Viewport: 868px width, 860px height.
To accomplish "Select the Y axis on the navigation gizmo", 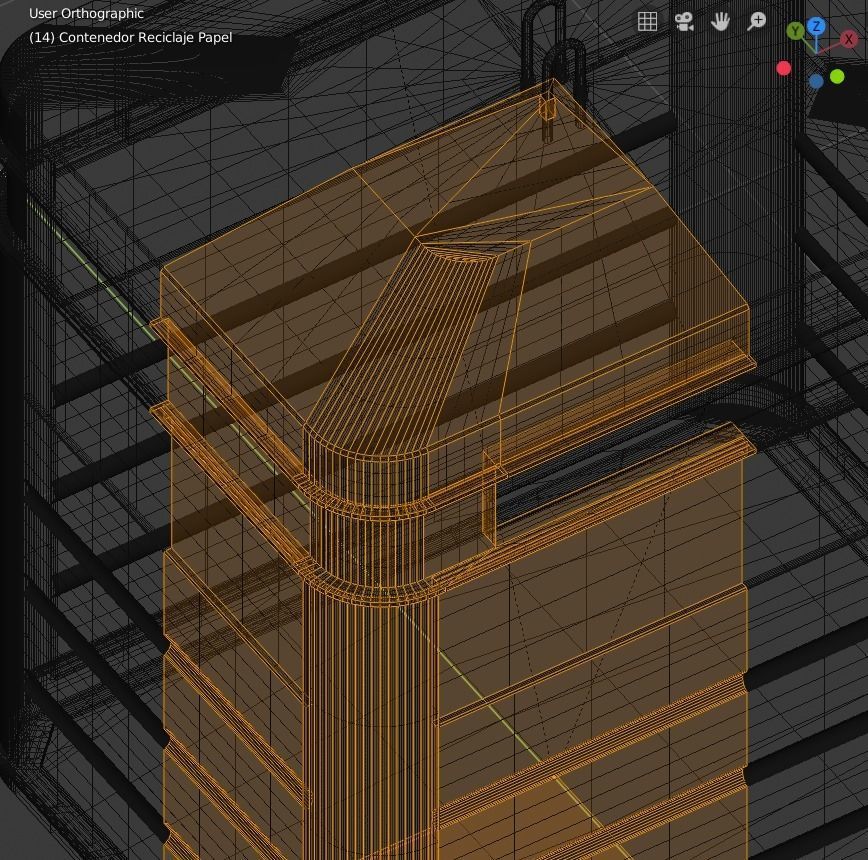I will coord(795,32).
